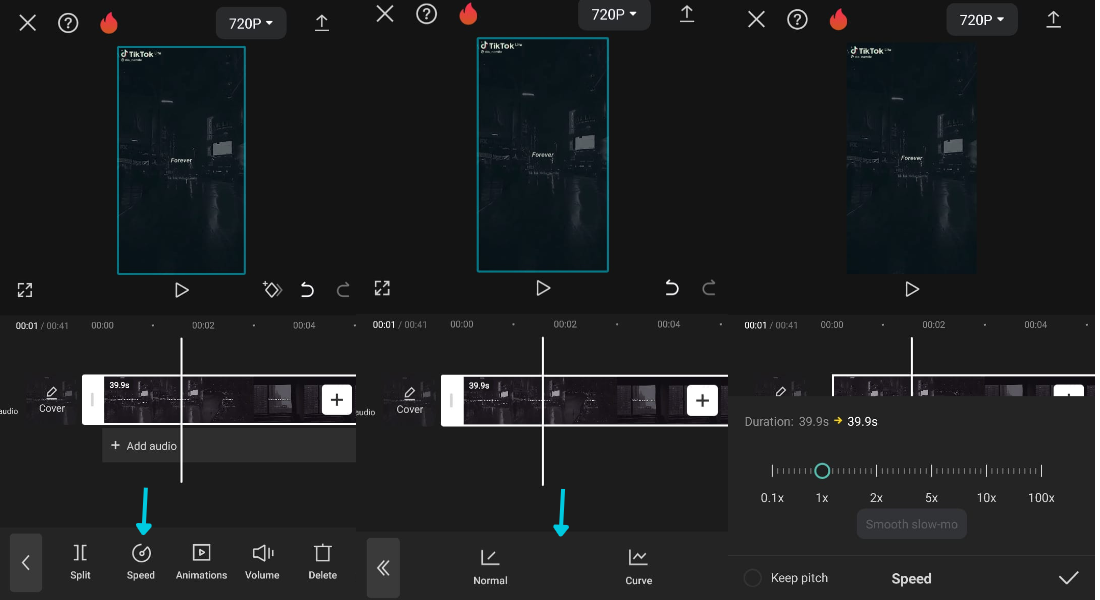
Task: Close the editor in the right panel
Action: [756, 19]
